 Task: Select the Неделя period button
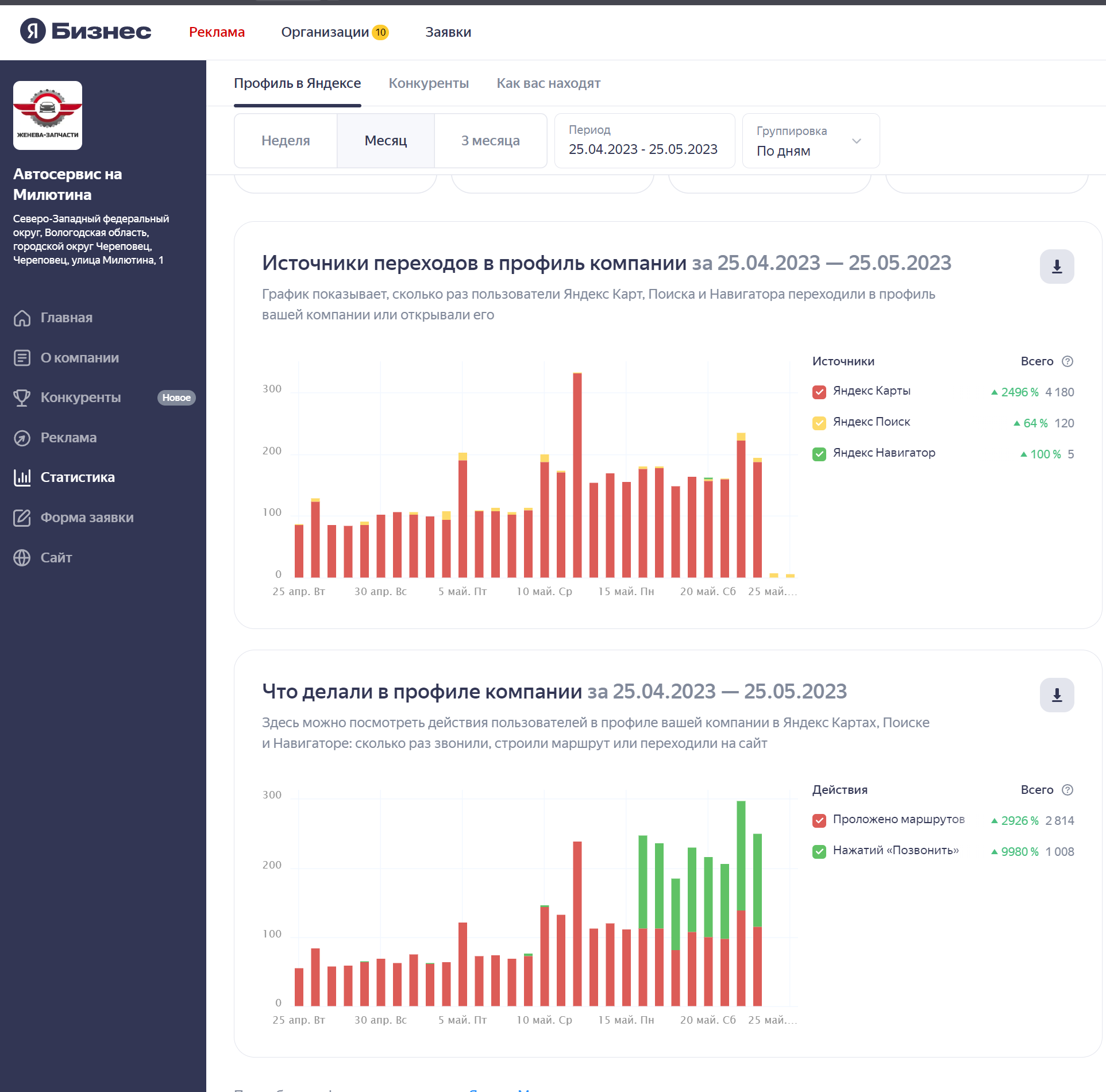(x=286, y=141)
